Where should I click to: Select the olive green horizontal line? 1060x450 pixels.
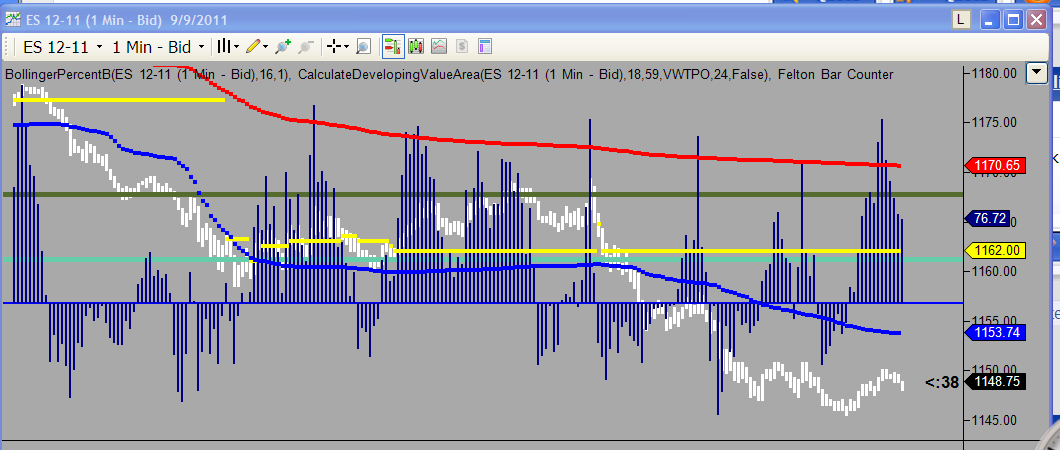[483, 195]
